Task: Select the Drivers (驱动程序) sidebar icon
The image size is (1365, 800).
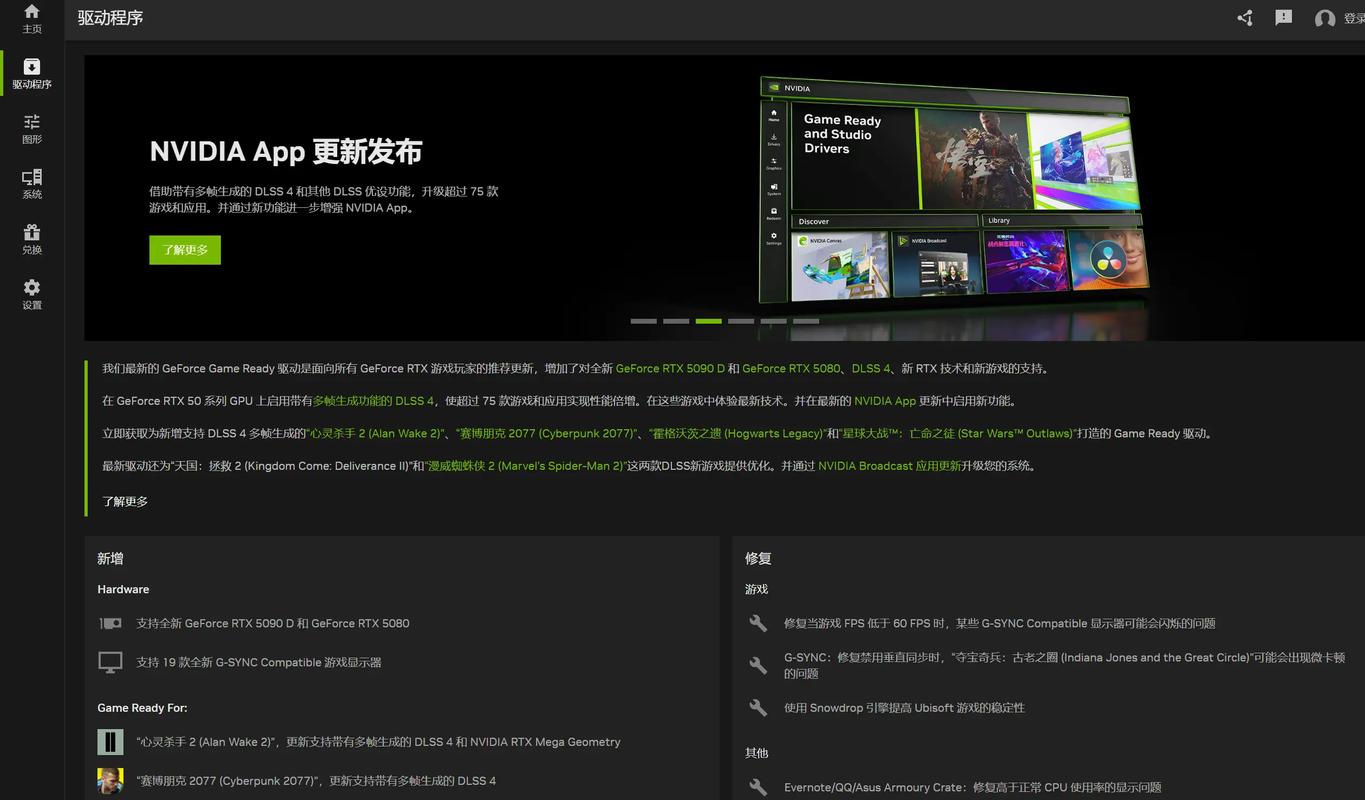Action: point(32,73)
